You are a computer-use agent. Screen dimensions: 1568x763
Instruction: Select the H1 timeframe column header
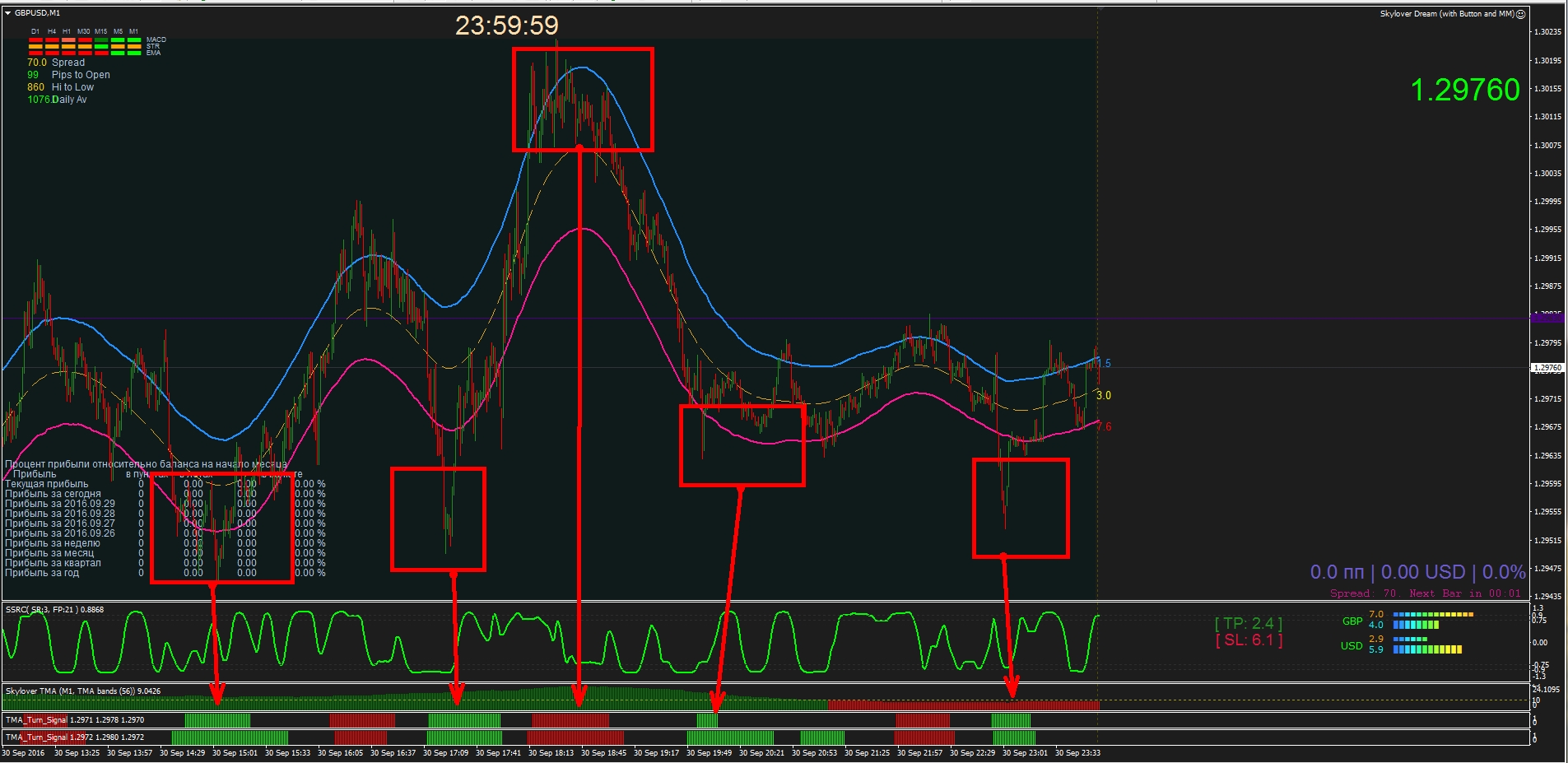[x=67, y=31]
